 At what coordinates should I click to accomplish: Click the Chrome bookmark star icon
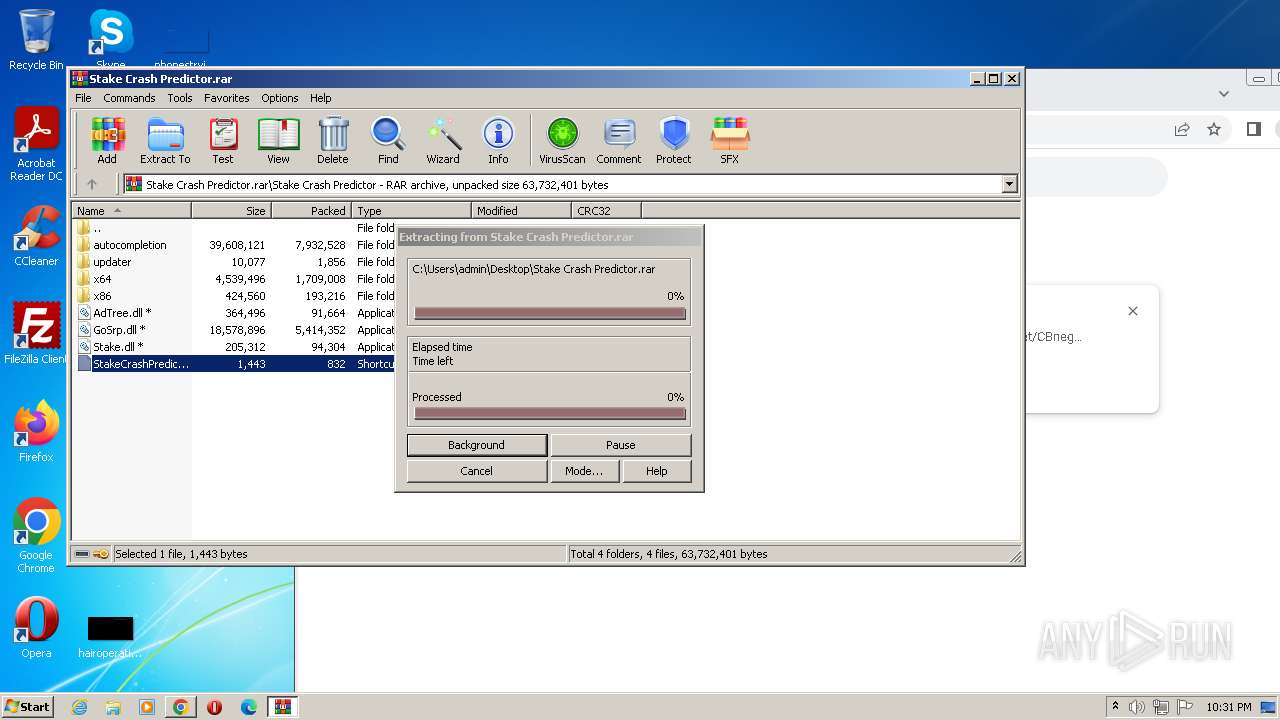click(1214, 129)
